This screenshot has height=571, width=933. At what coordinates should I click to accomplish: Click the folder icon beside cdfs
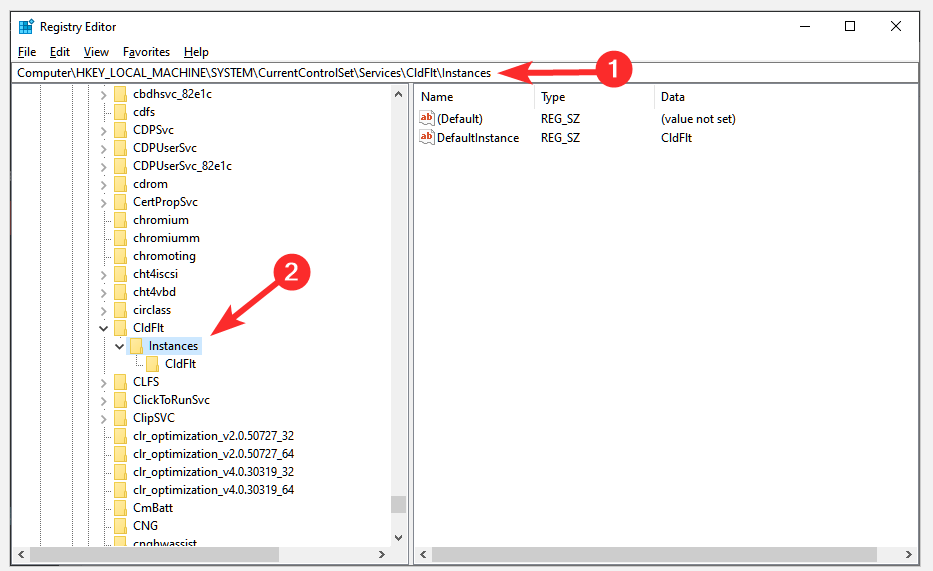pos(120,112)
